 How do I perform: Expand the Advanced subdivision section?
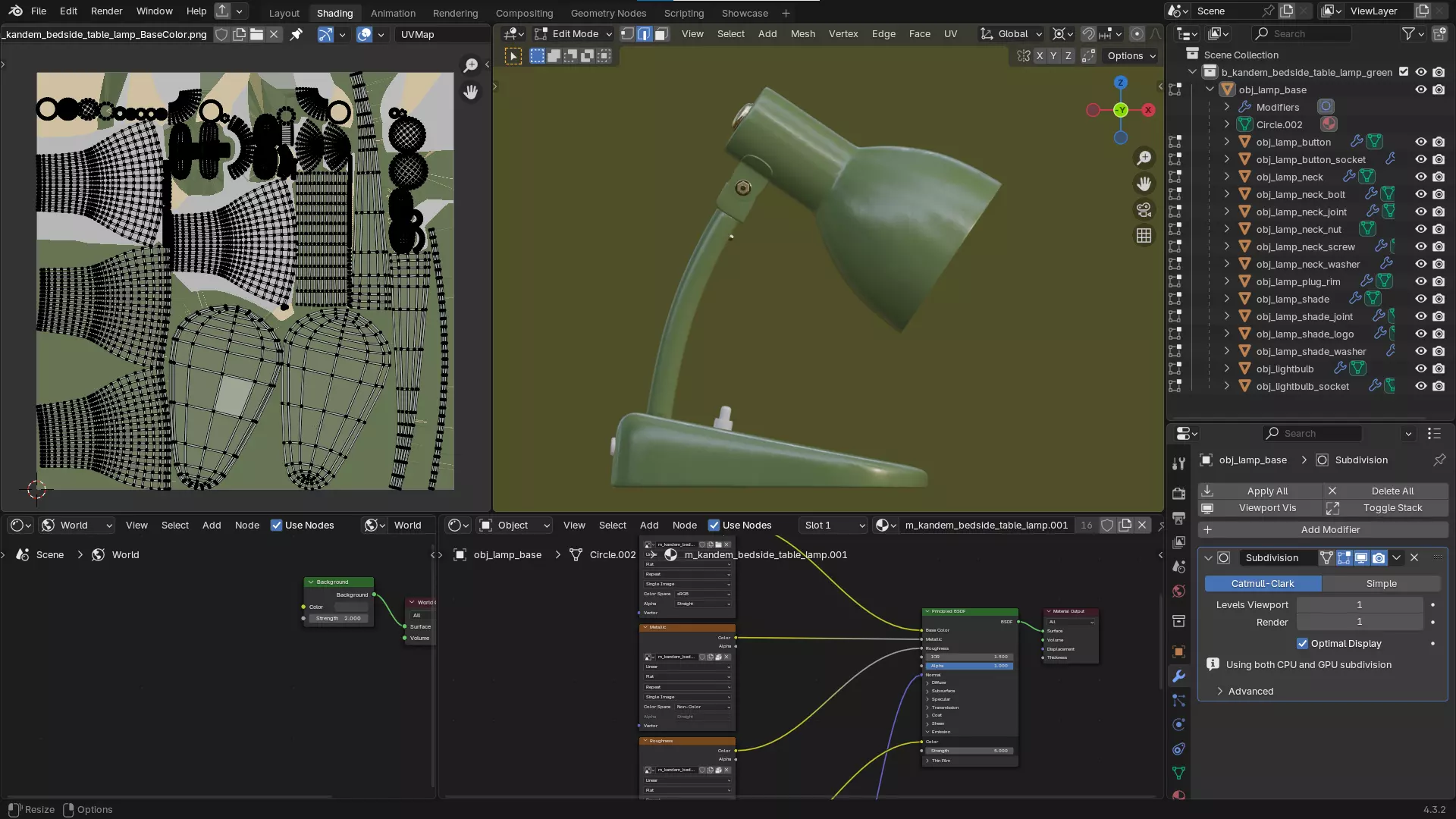[1250, 692]
